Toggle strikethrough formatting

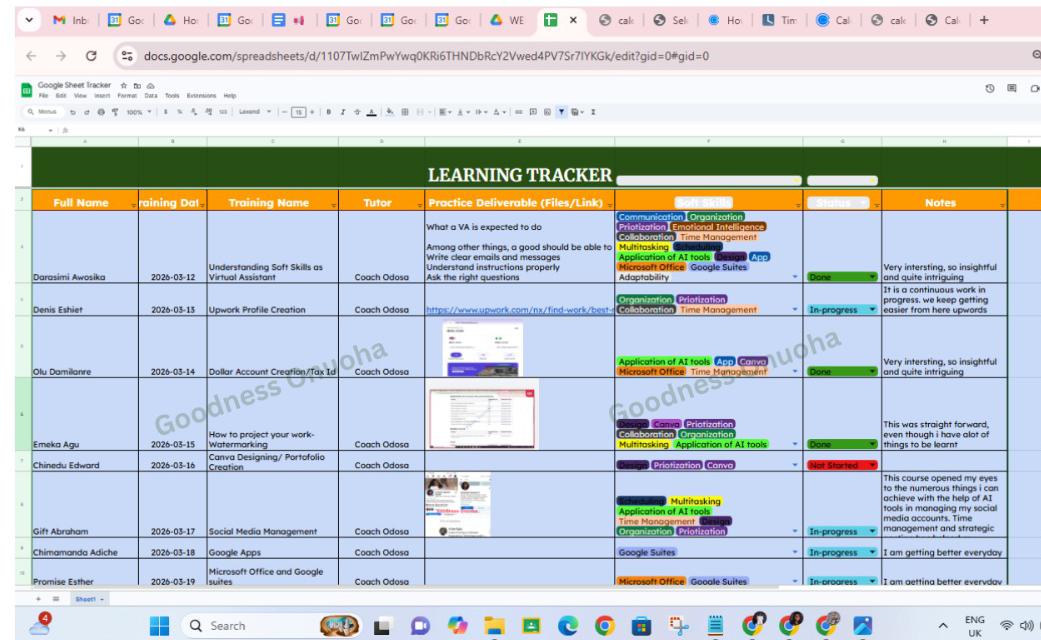pyautogui.click(x=357, y=112)
